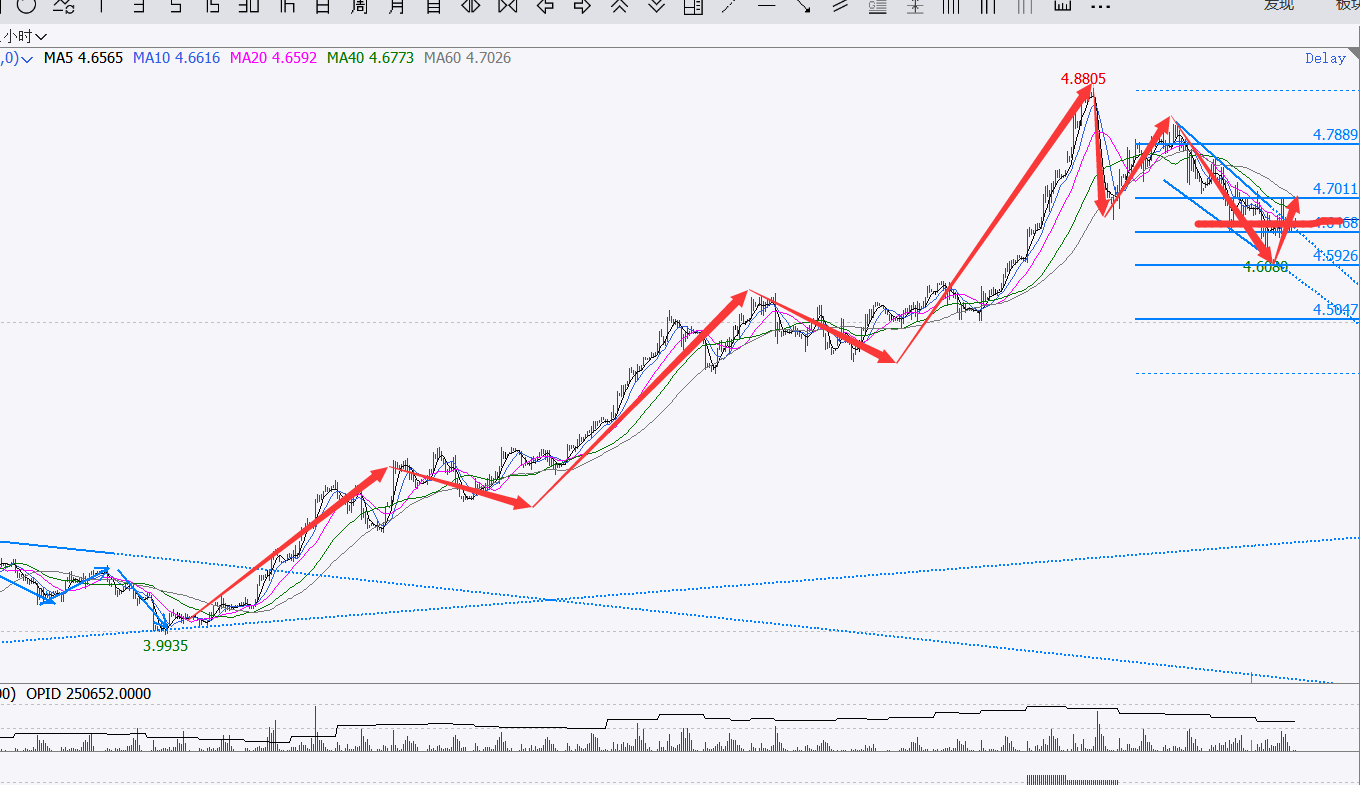Select the parallel lines drawing tool

(840, 6)
